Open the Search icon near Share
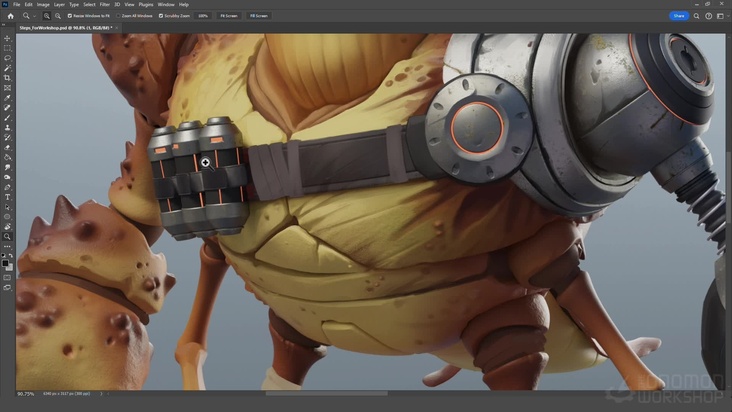The height and width of the screenshot is (412, 732). 697,16
